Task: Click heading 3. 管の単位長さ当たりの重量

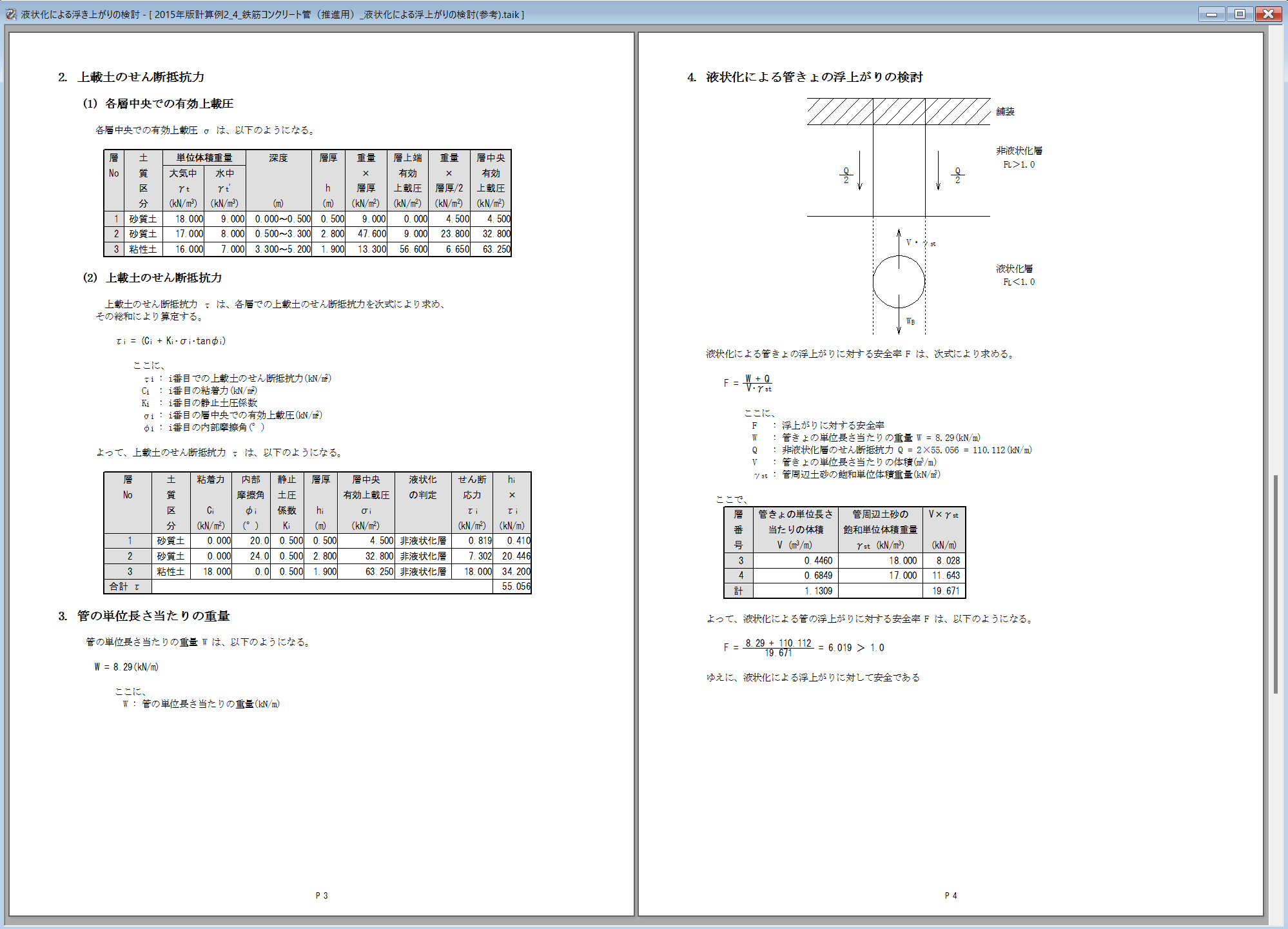Action: coord(144,616)
